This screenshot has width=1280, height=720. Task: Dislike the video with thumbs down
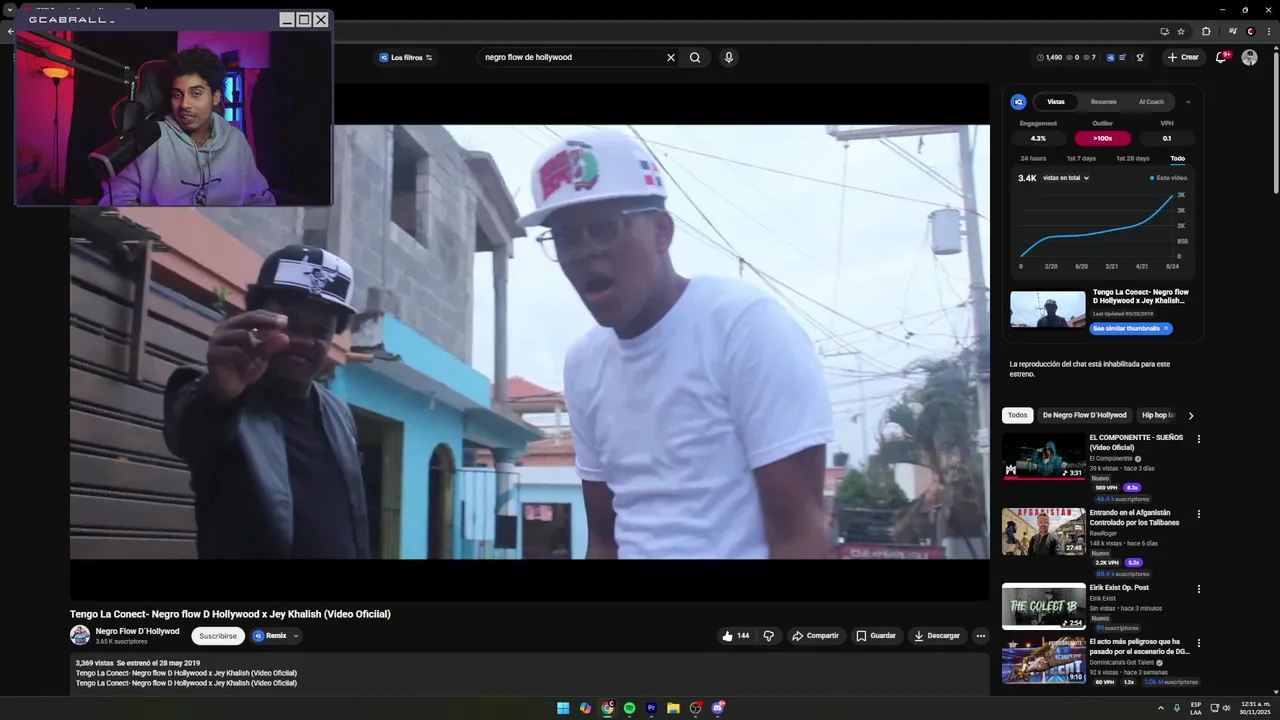click(x=768, y=636)
